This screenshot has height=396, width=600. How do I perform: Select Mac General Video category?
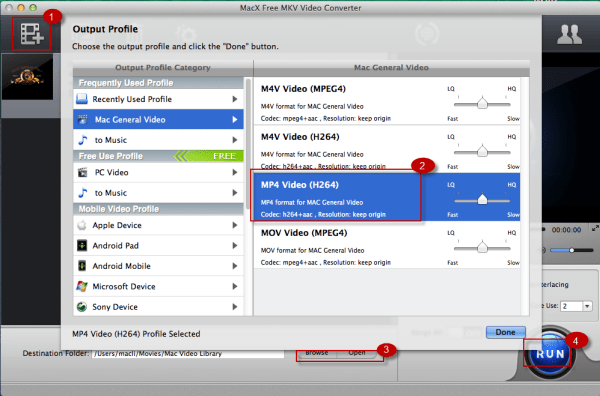click(x=158, y=119)
